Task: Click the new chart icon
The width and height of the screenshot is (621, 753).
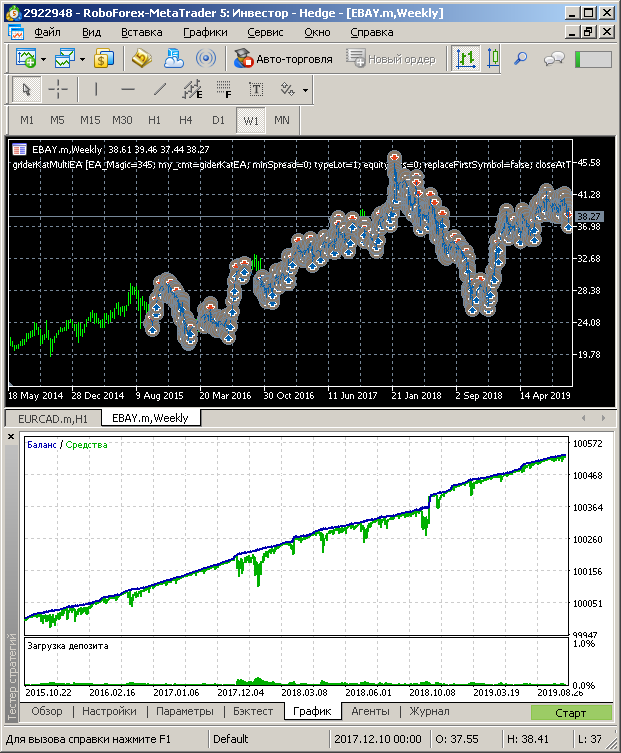Action: tap(26, 59)
